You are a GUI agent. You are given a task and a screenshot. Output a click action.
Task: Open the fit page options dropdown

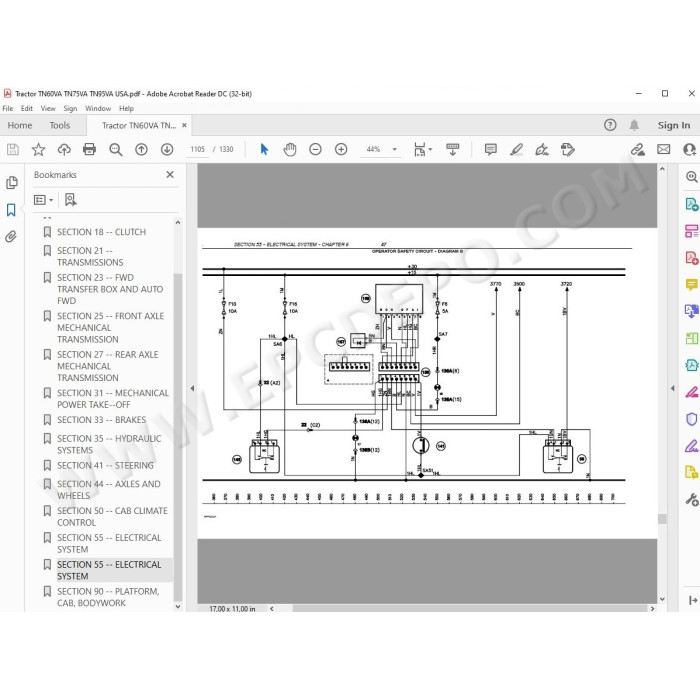pos(423,149)
